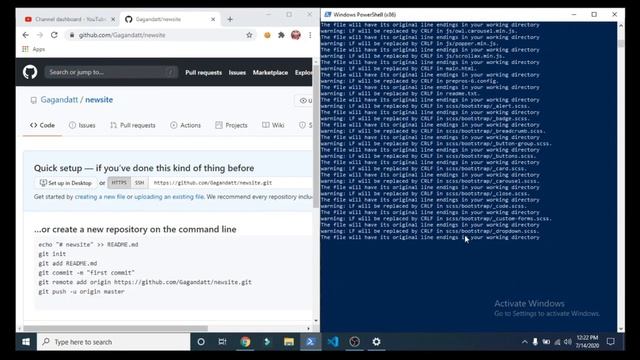Select the Wiki repository tab
The height and width of the screenshot is (360, 640).
coord(273,125)
